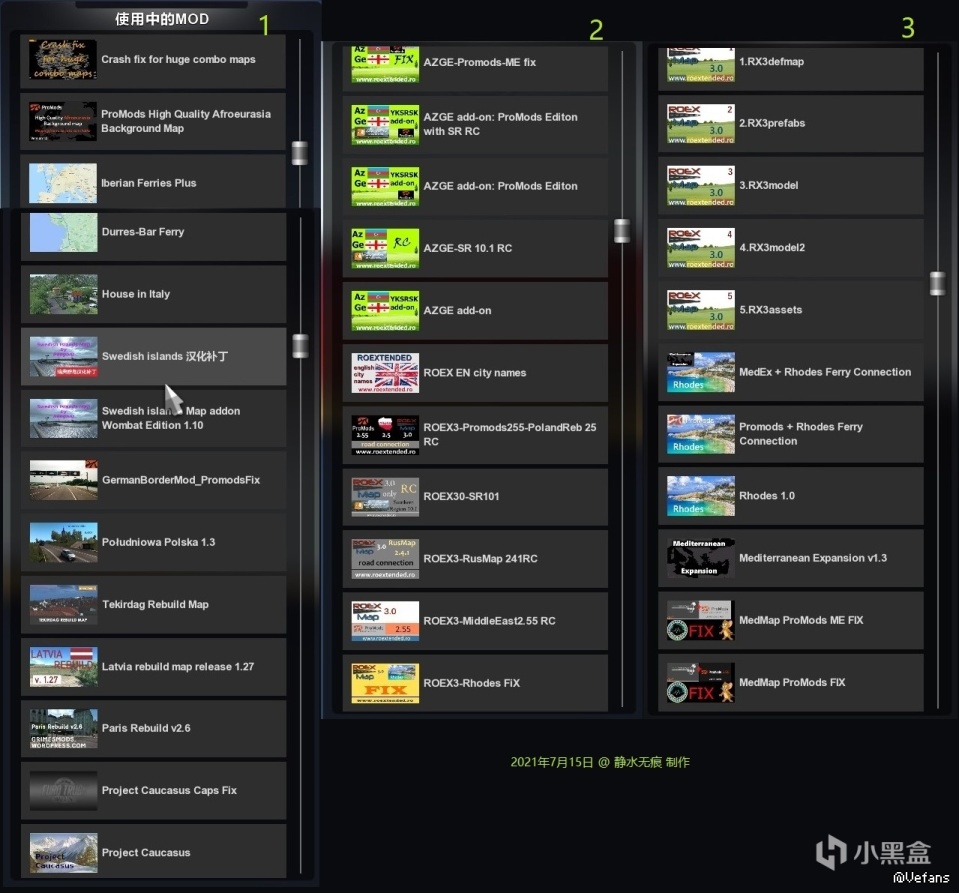The width and height of the screenshot is (959, 893).
Task: Click the AZGE-SR 10.1 RC icon
Action: (x=385, y=248)
